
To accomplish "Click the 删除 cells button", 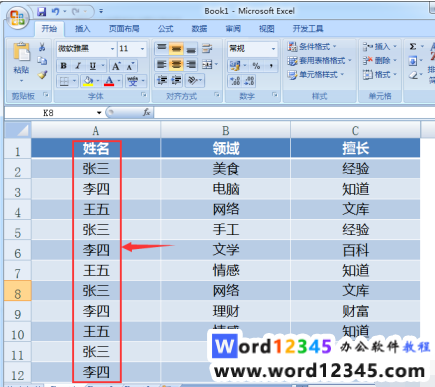I will 380,60.
